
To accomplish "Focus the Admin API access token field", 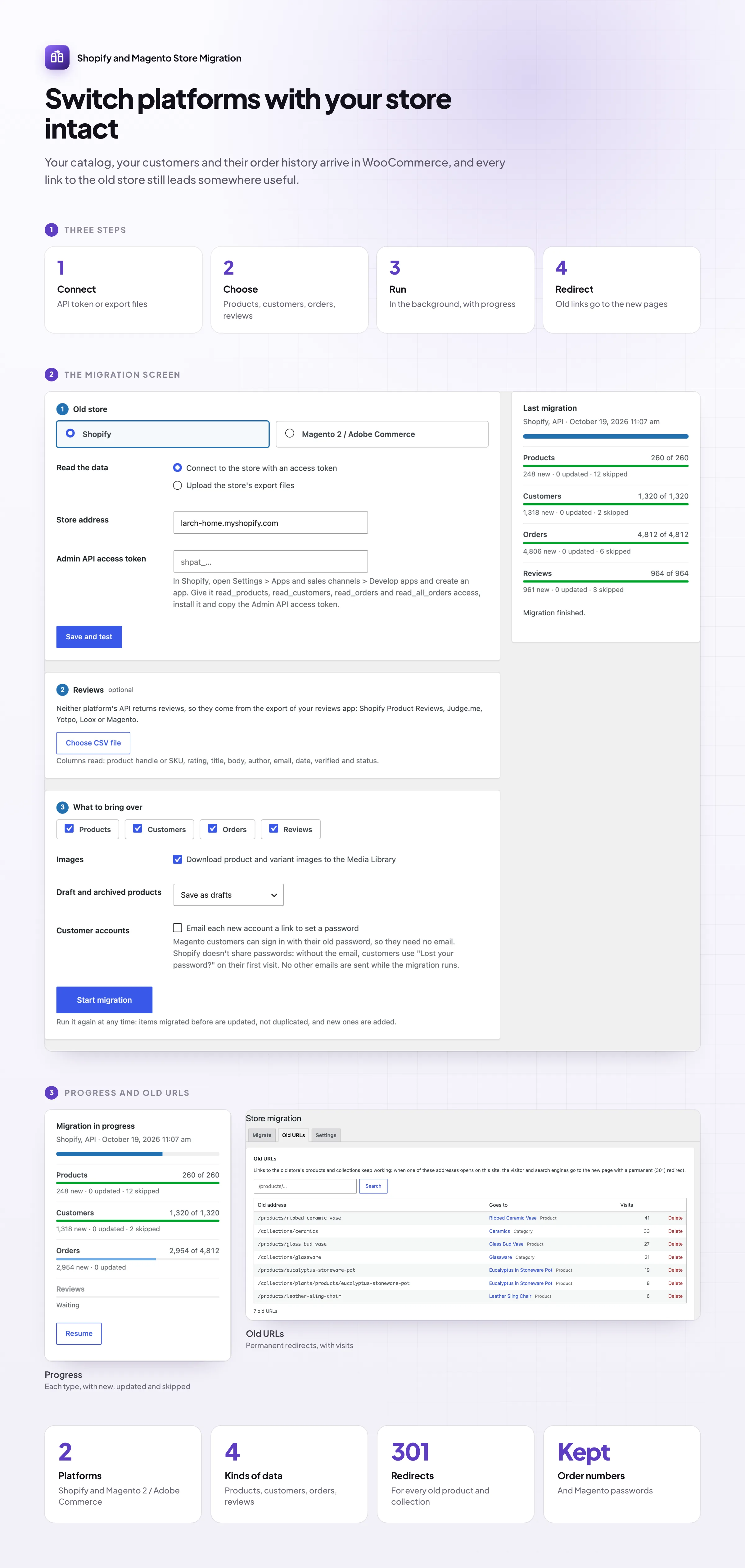I will (x=271, y=561).
